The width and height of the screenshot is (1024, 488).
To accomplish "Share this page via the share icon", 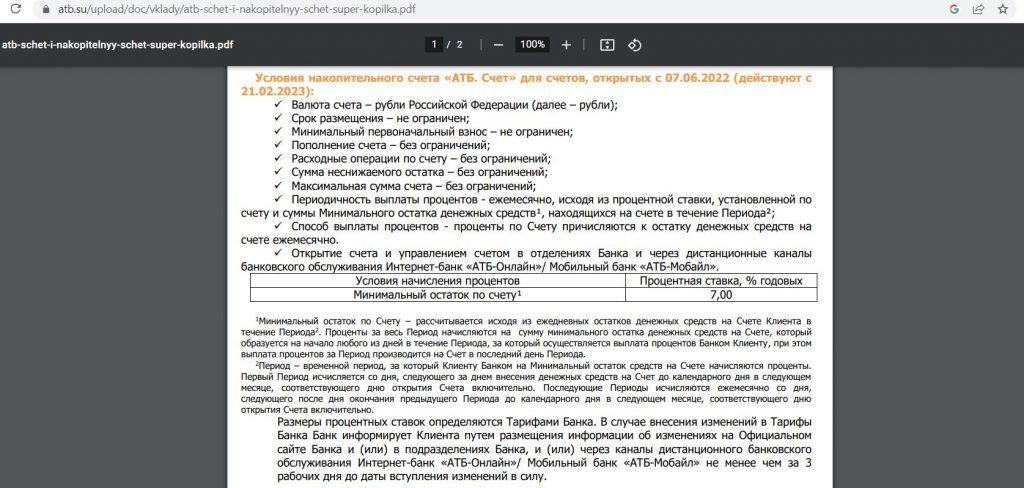I will (x=978, y=9).
